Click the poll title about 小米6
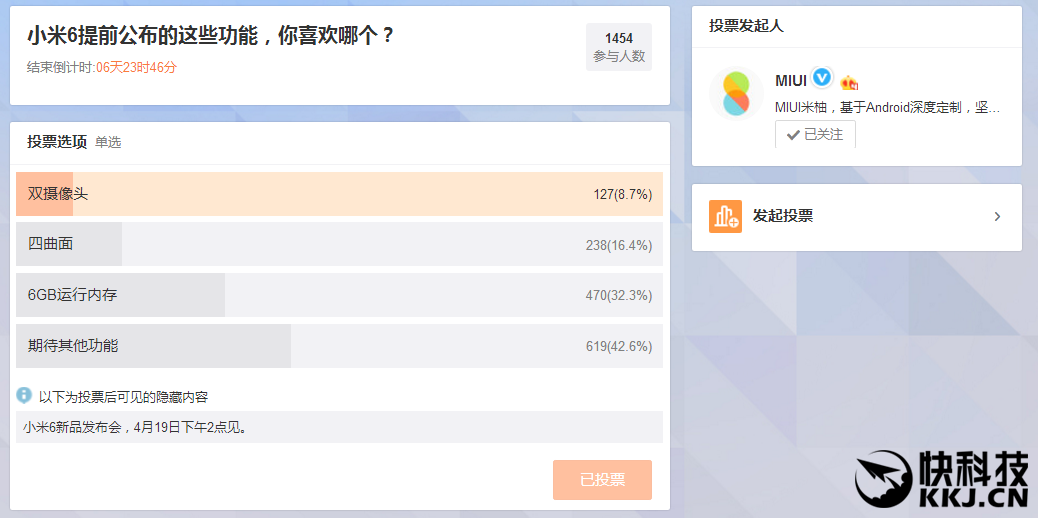The image size is (1038, 518). click(x=210, y=36)
